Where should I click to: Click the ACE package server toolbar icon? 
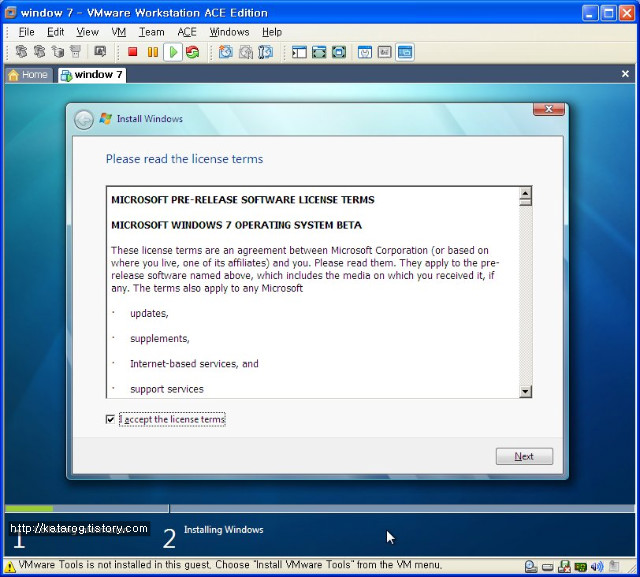click(x=58, y=51)
